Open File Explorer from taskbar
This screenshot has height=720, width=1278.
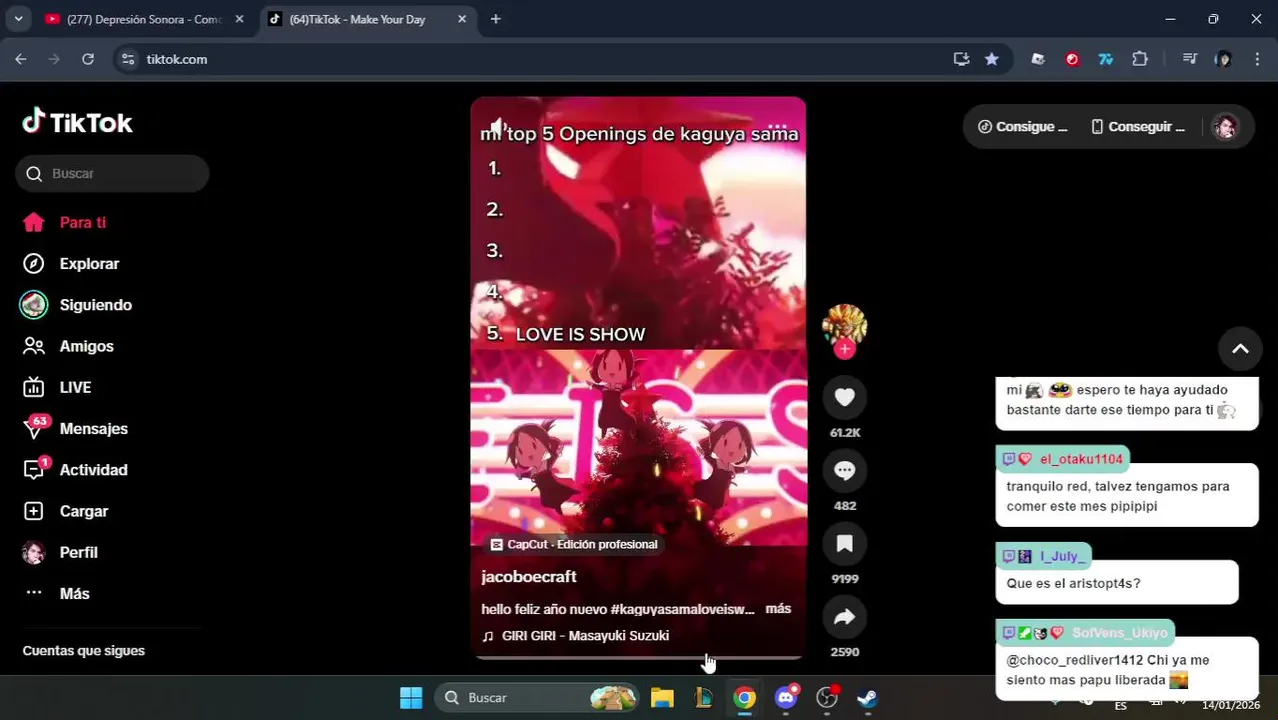[662, 698]
